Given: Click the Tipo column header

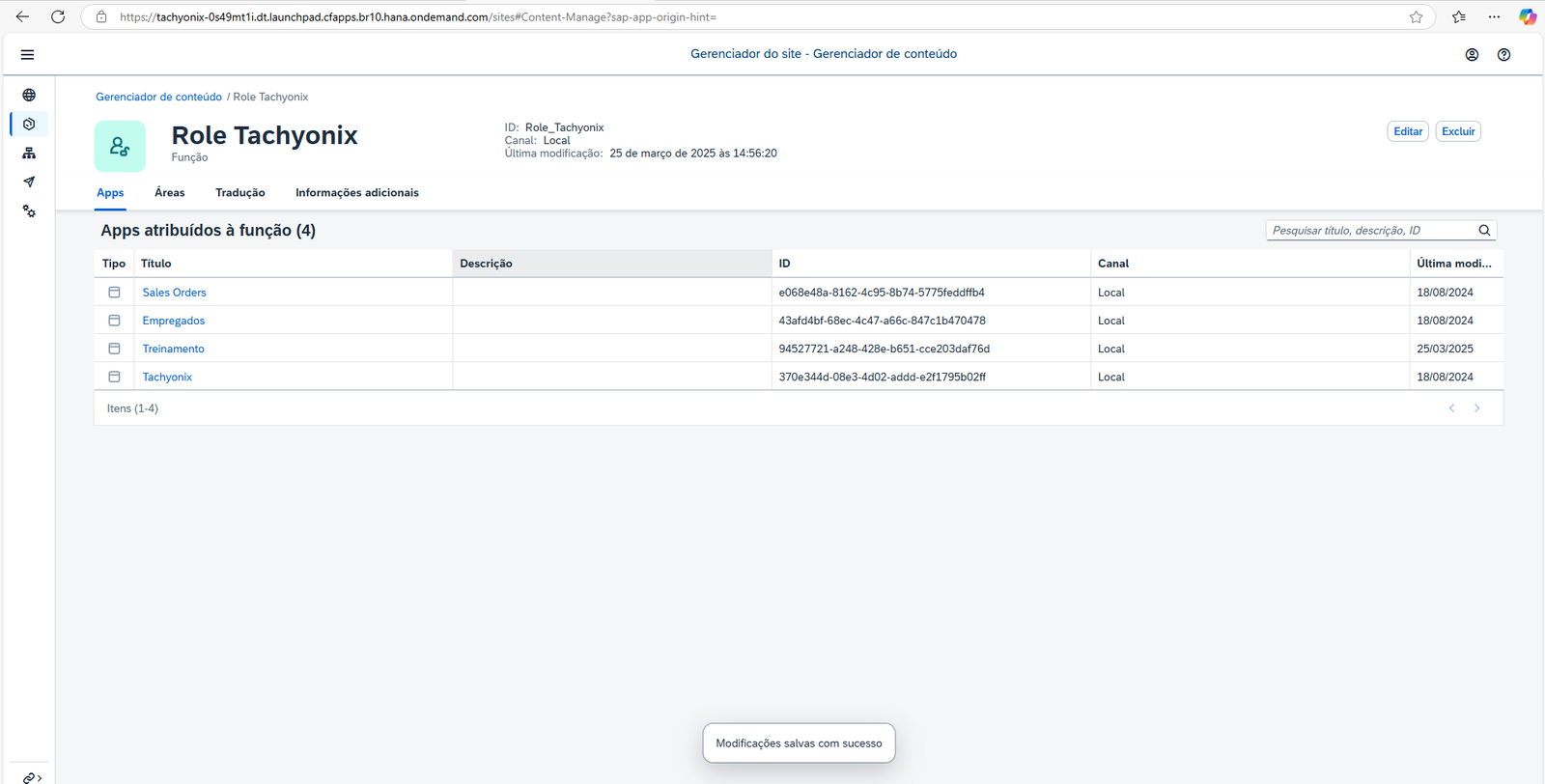Looking at the screenshot, I should [114, 264].
